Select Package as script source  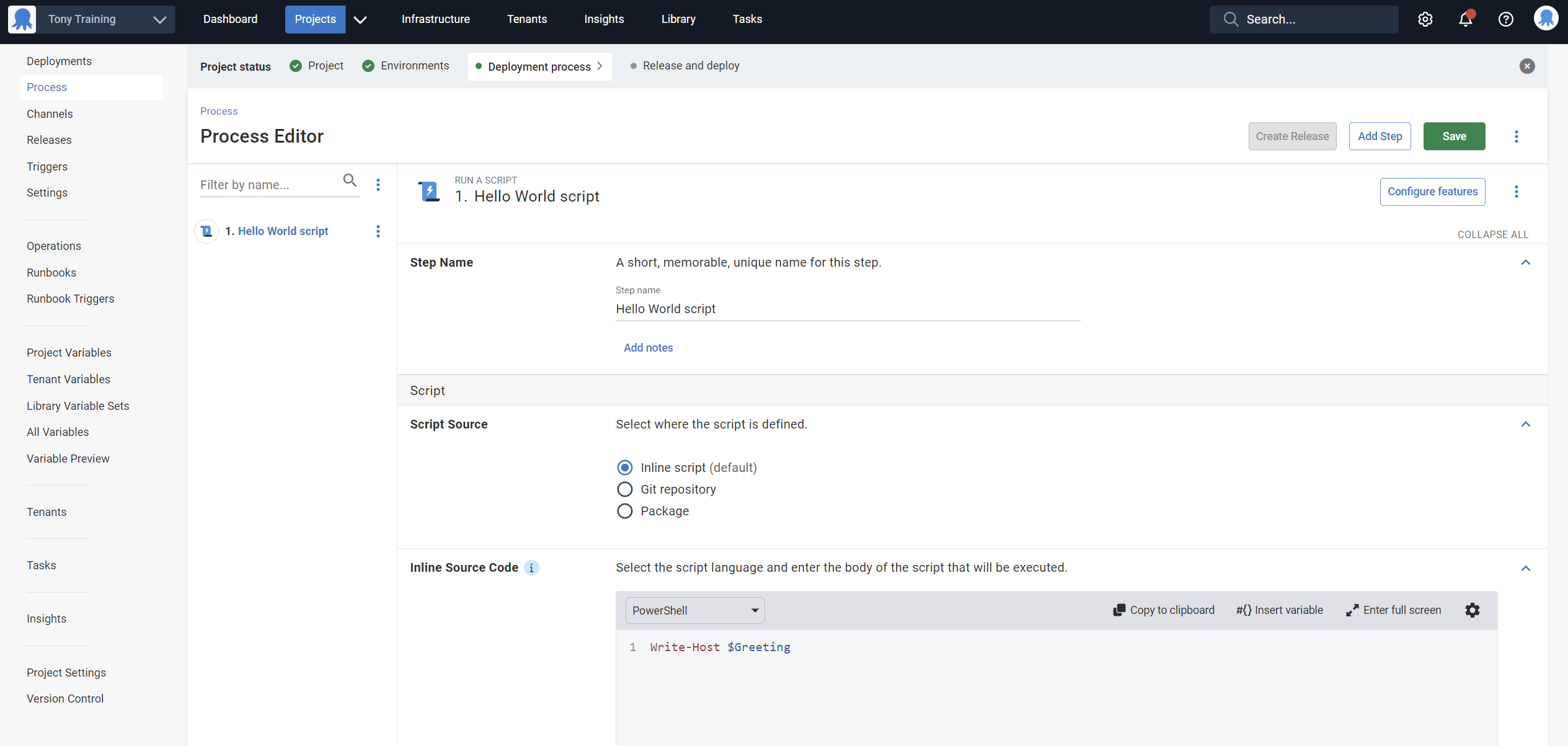(x=624, y=511)
